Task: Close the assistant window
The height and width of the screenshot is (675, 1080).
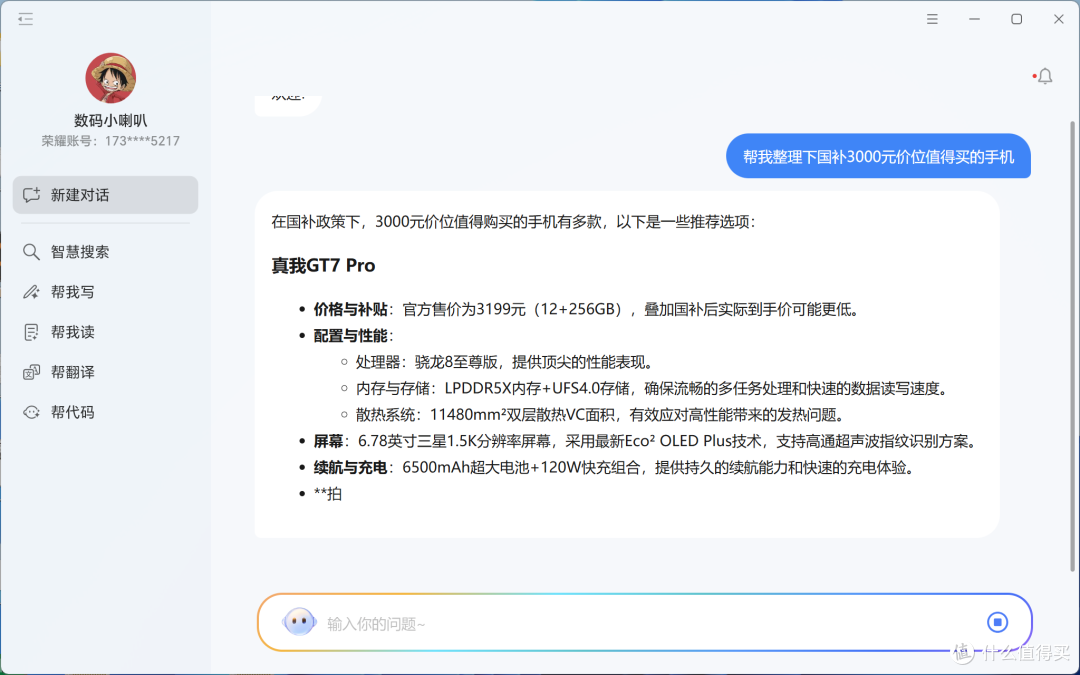Action: (1059, 19)
